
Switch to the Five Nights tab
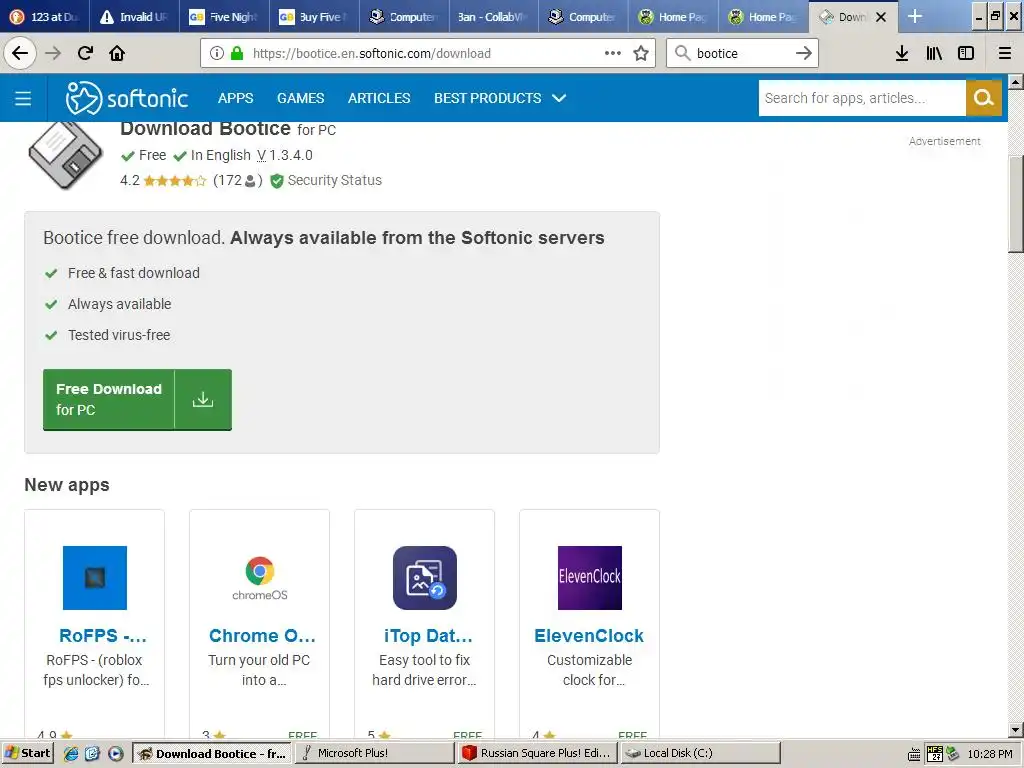224,17
